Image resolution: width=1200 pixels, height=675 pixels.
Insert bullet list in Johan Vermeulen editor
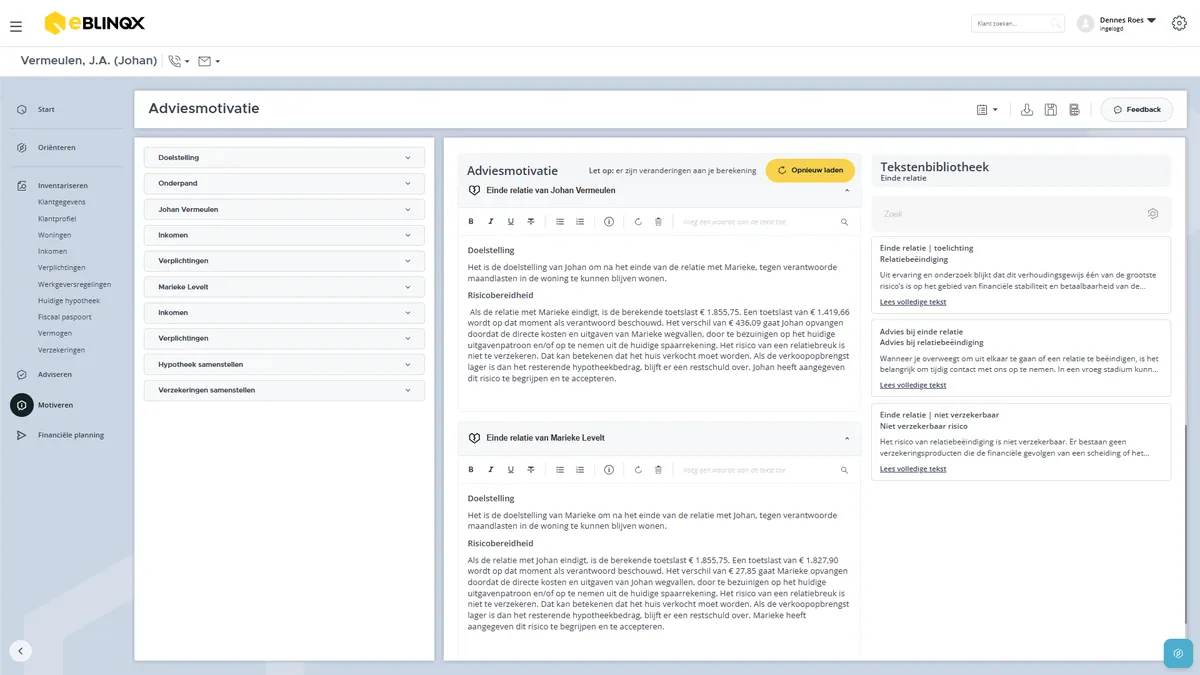559,221
